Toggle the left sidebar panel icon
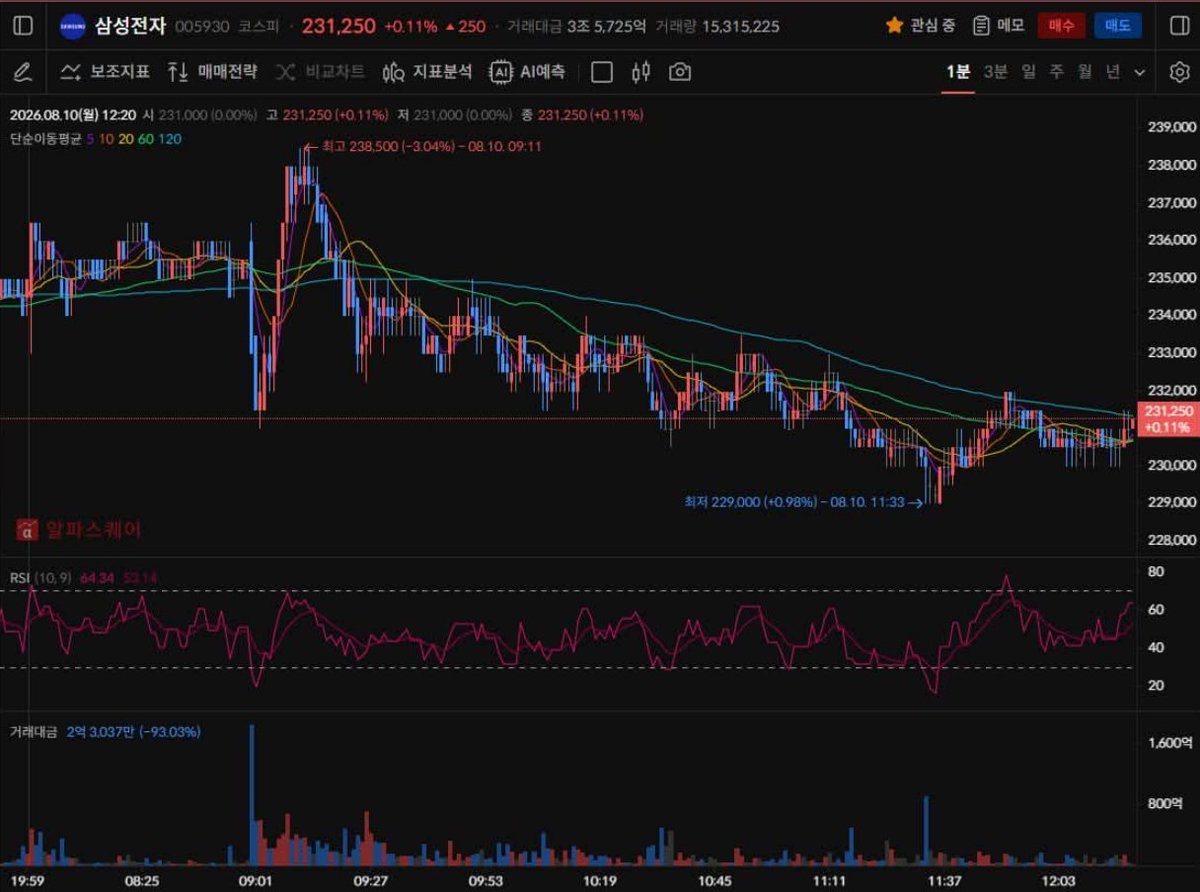The image size is (1200, 892). (x=22, y=26)
